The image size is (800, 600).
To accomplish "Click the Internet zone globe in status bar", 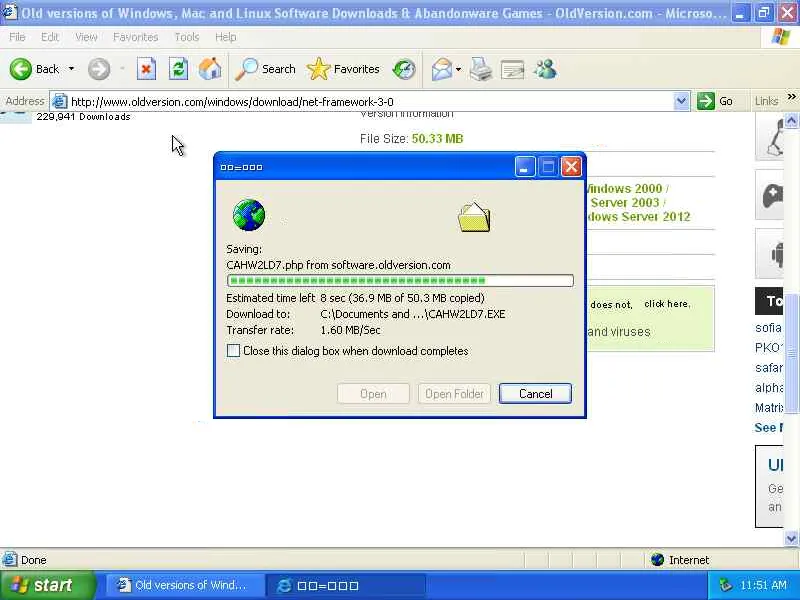I will 657,560.
